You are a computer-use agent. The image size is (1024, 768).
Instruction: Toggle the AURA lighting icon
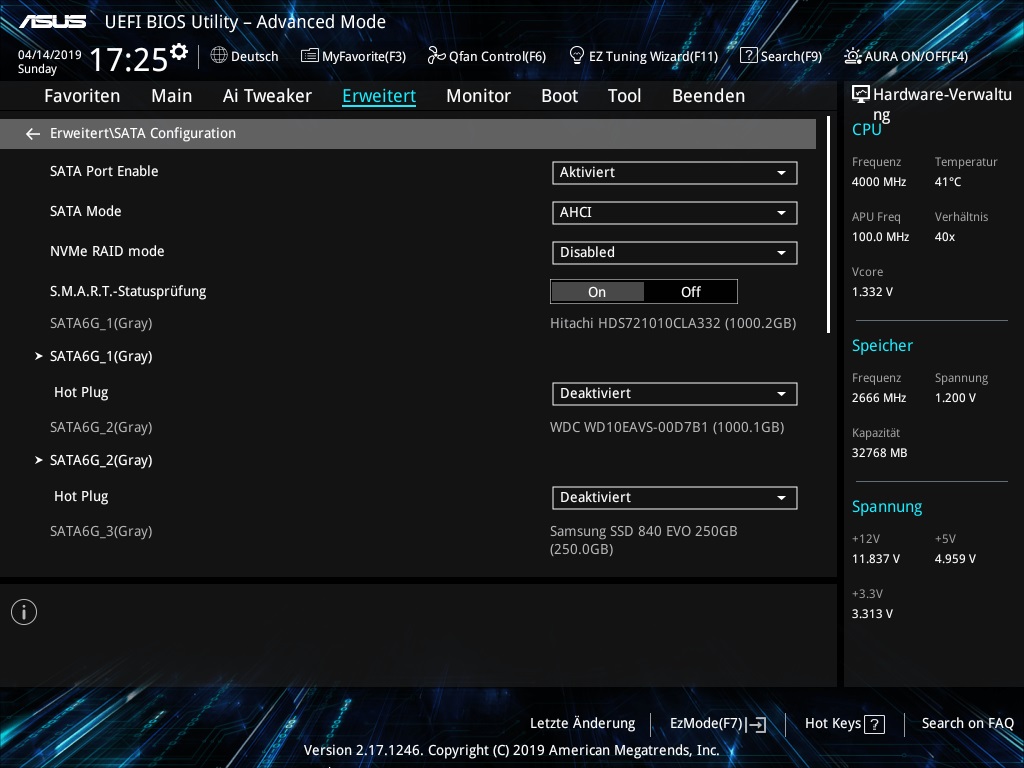852,56
